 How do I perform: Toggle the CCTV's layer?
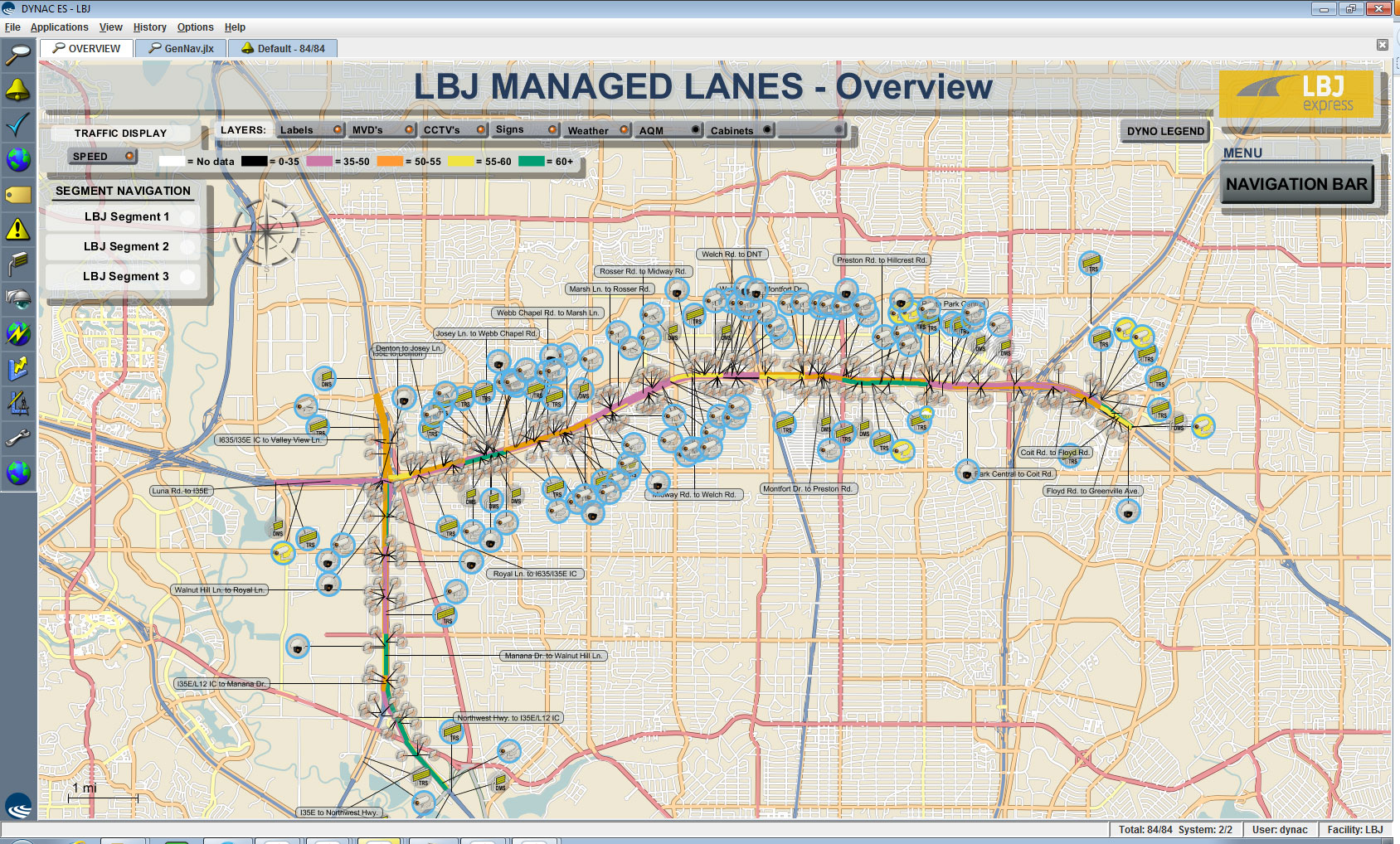[454, 130]
